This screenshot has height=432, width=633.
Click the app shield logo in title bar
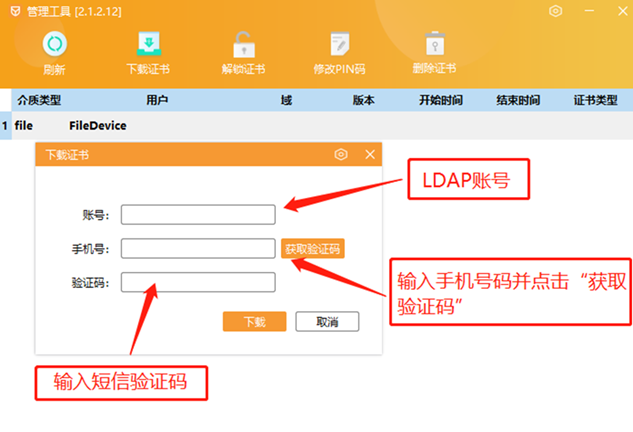[15, 11]
